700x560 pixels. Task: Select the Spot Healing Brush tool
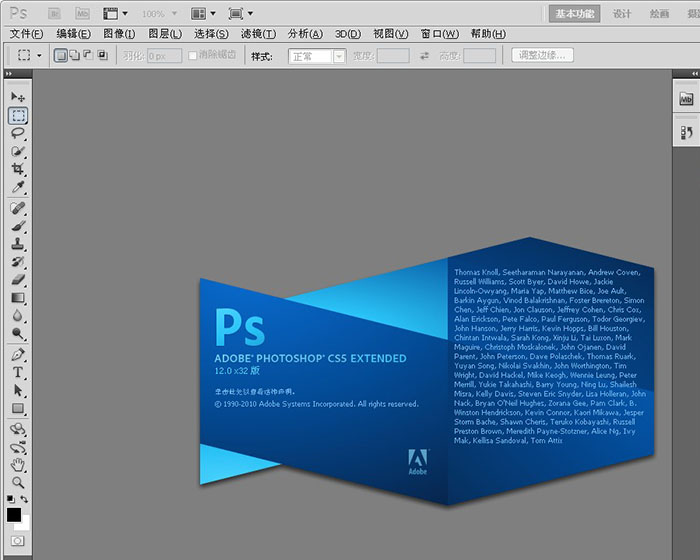18,208
